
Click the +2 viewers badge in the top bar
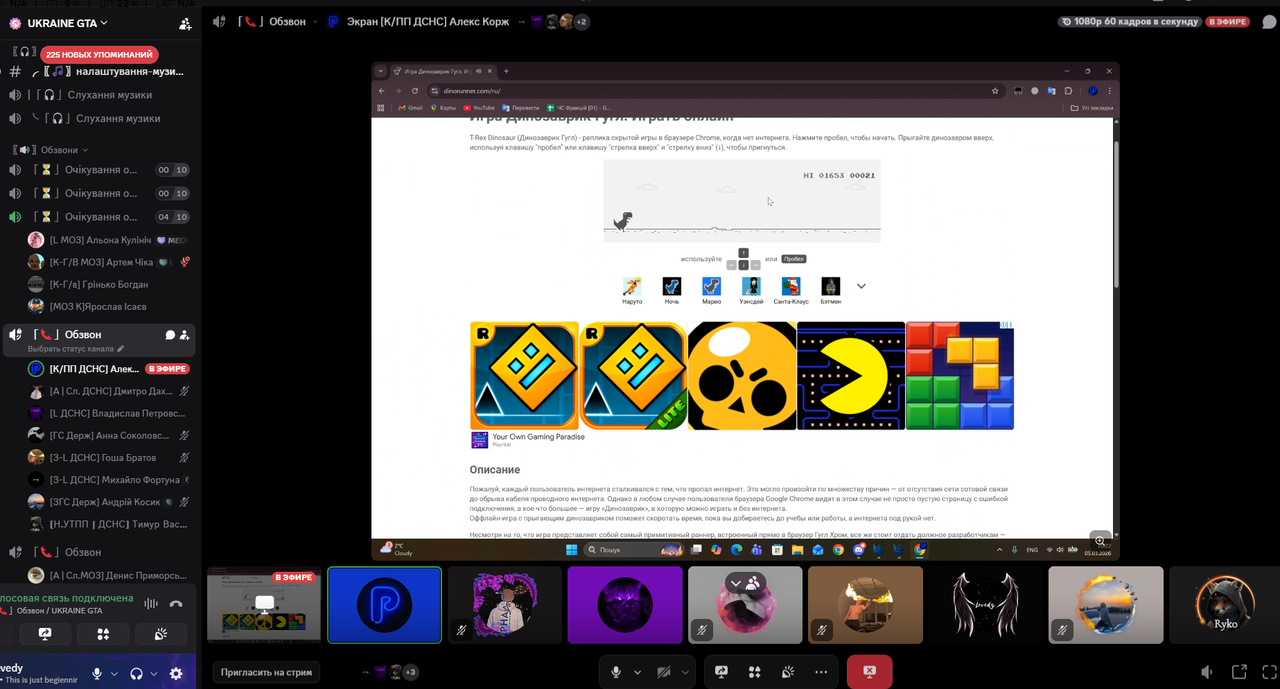[x=581, y=22]
